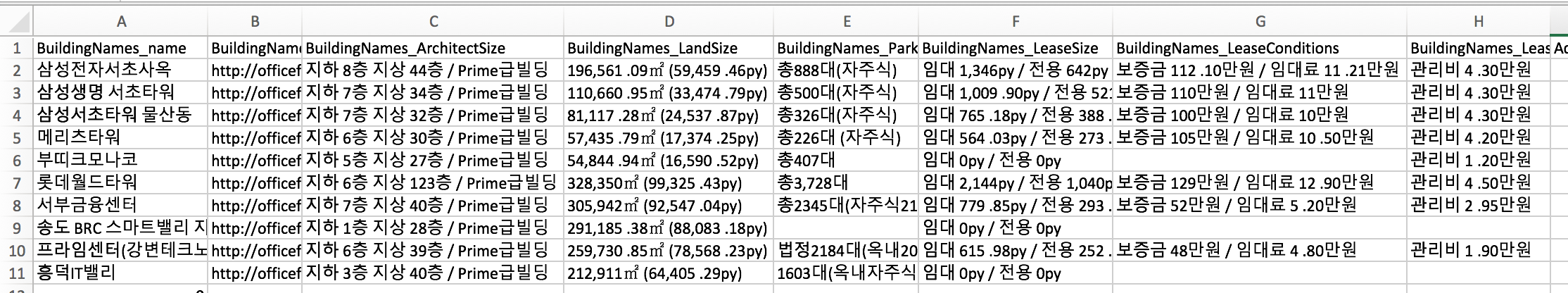The width and height of the screenshot is (1568, 293).
Task: Select column G header
Action: pyautogui.click(x=1260, y=22)
